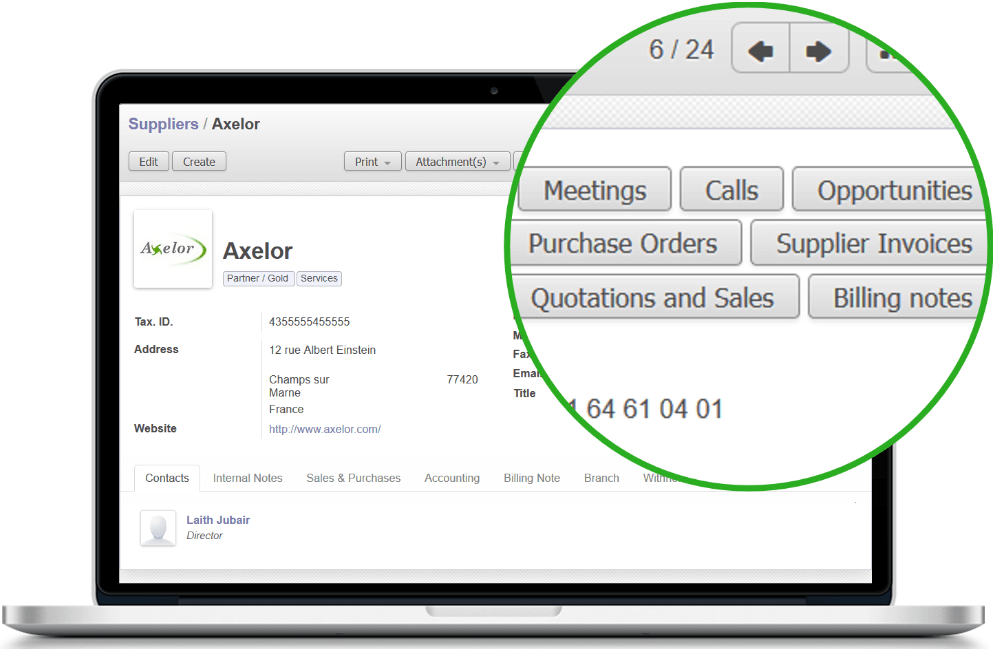Open the Calls button

click(x=732, y=190)
